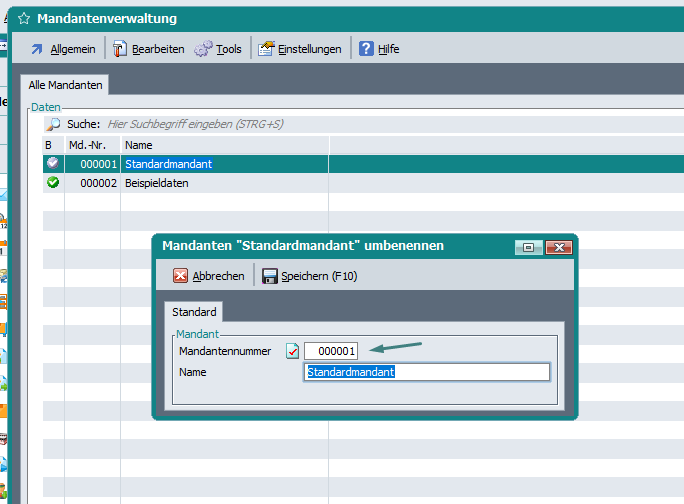
Task: Click the search magnifier icon
Action: 53,125
